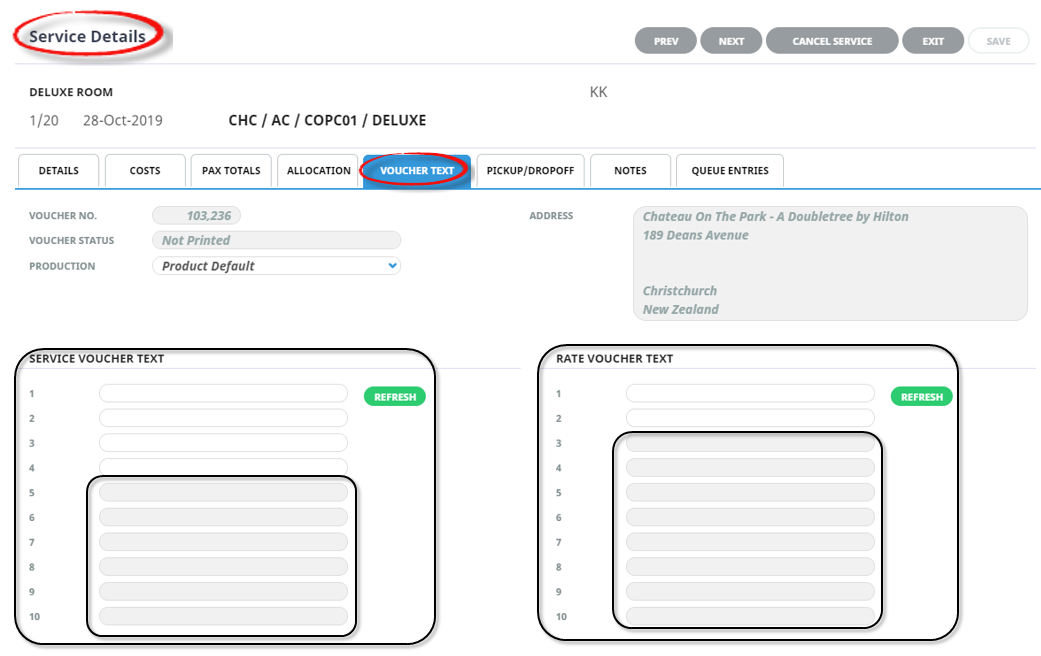Go to the ALLOCATION tab
The height and width of the screenshot is (656, 1041).
[318, 171]
